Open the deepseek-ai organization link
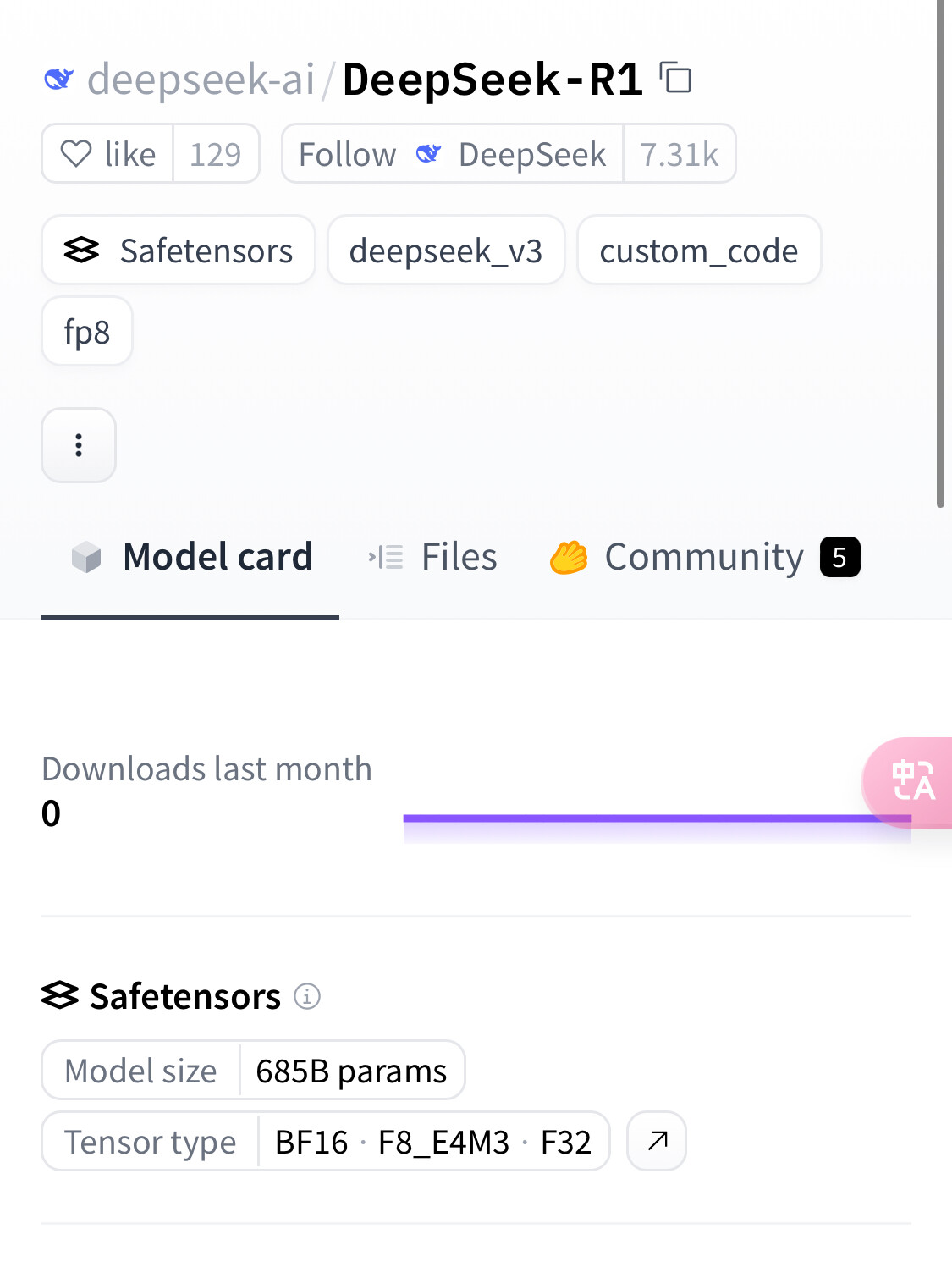 [201, 80]
